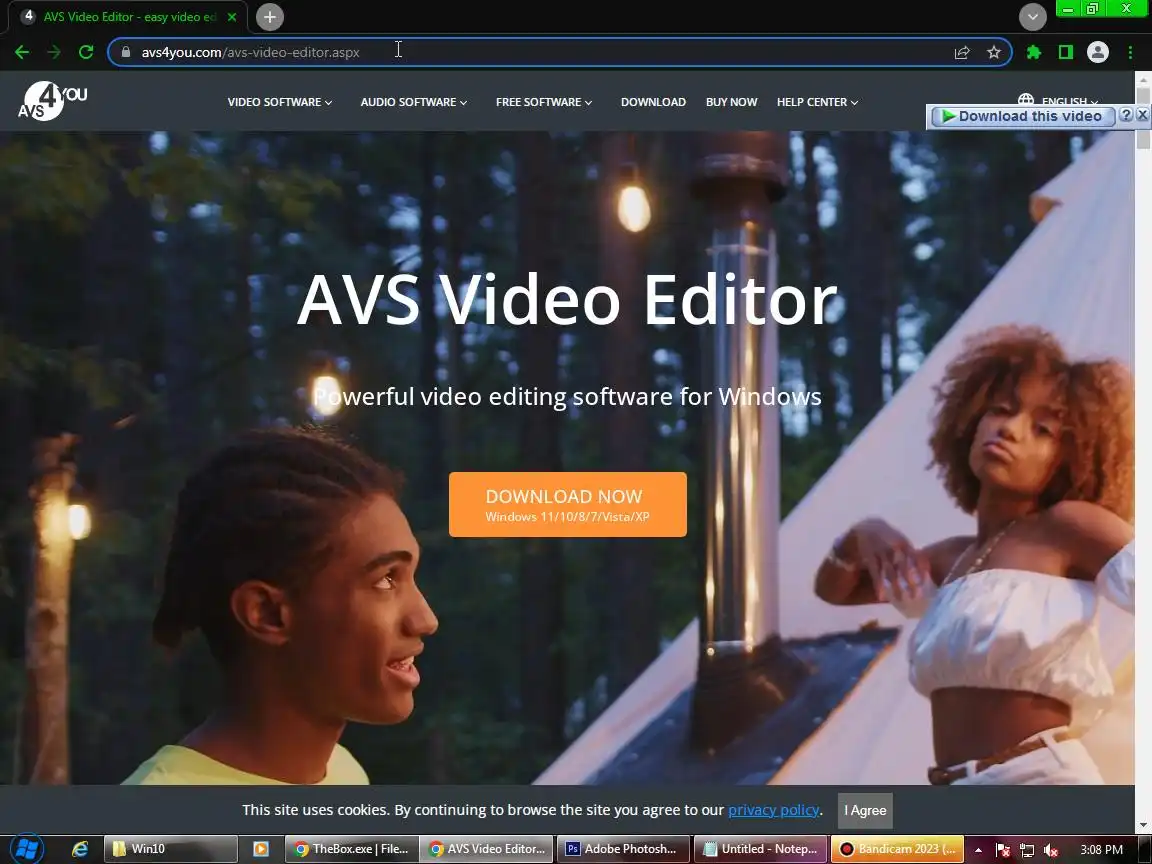The height and width of the screenshot is (864, 1152).
Task: Click the share this page icon
Action: pyautogui.click(x=962, y=52)
